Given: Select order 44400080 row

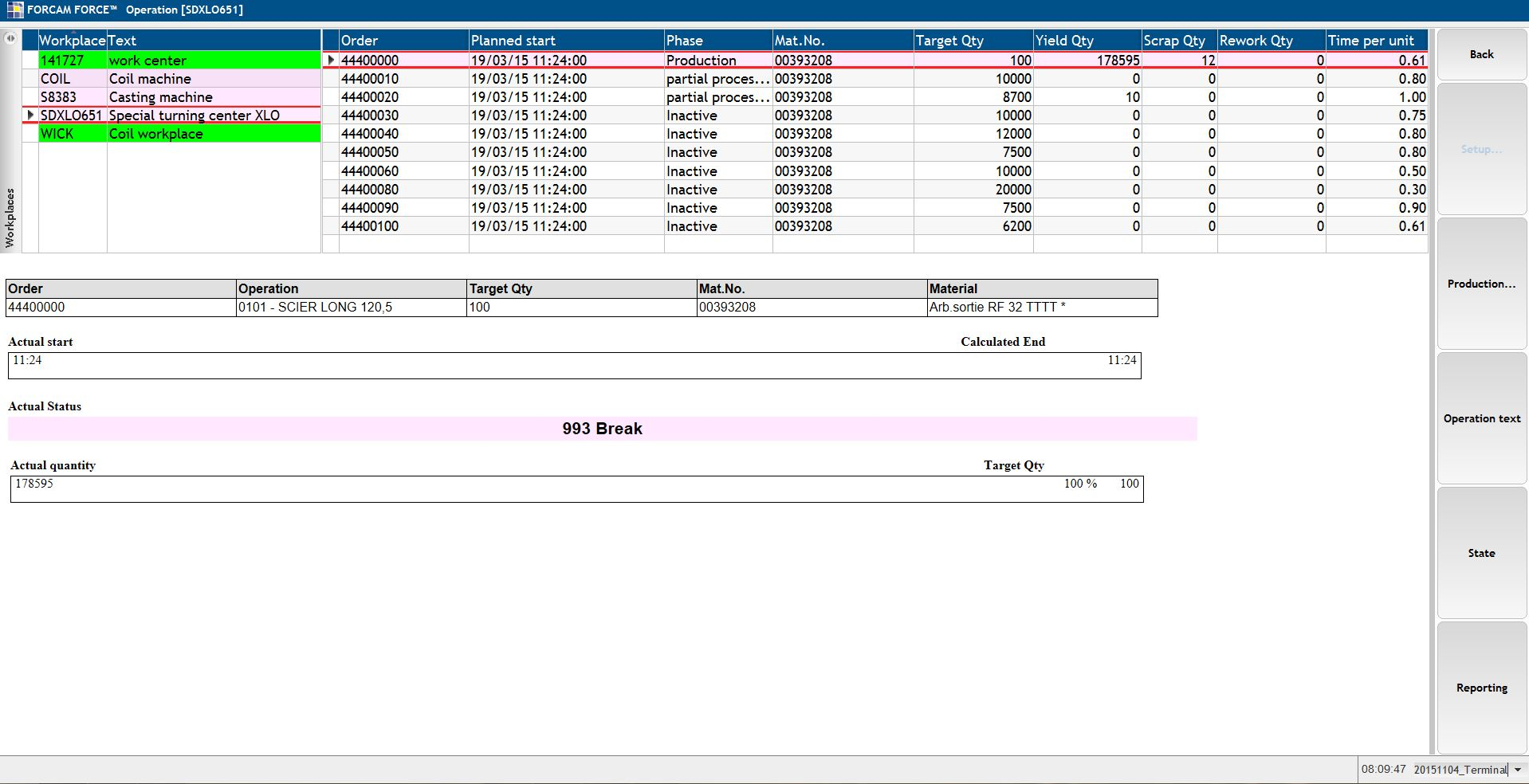Looking at the screenshot, I should (403, 190).
